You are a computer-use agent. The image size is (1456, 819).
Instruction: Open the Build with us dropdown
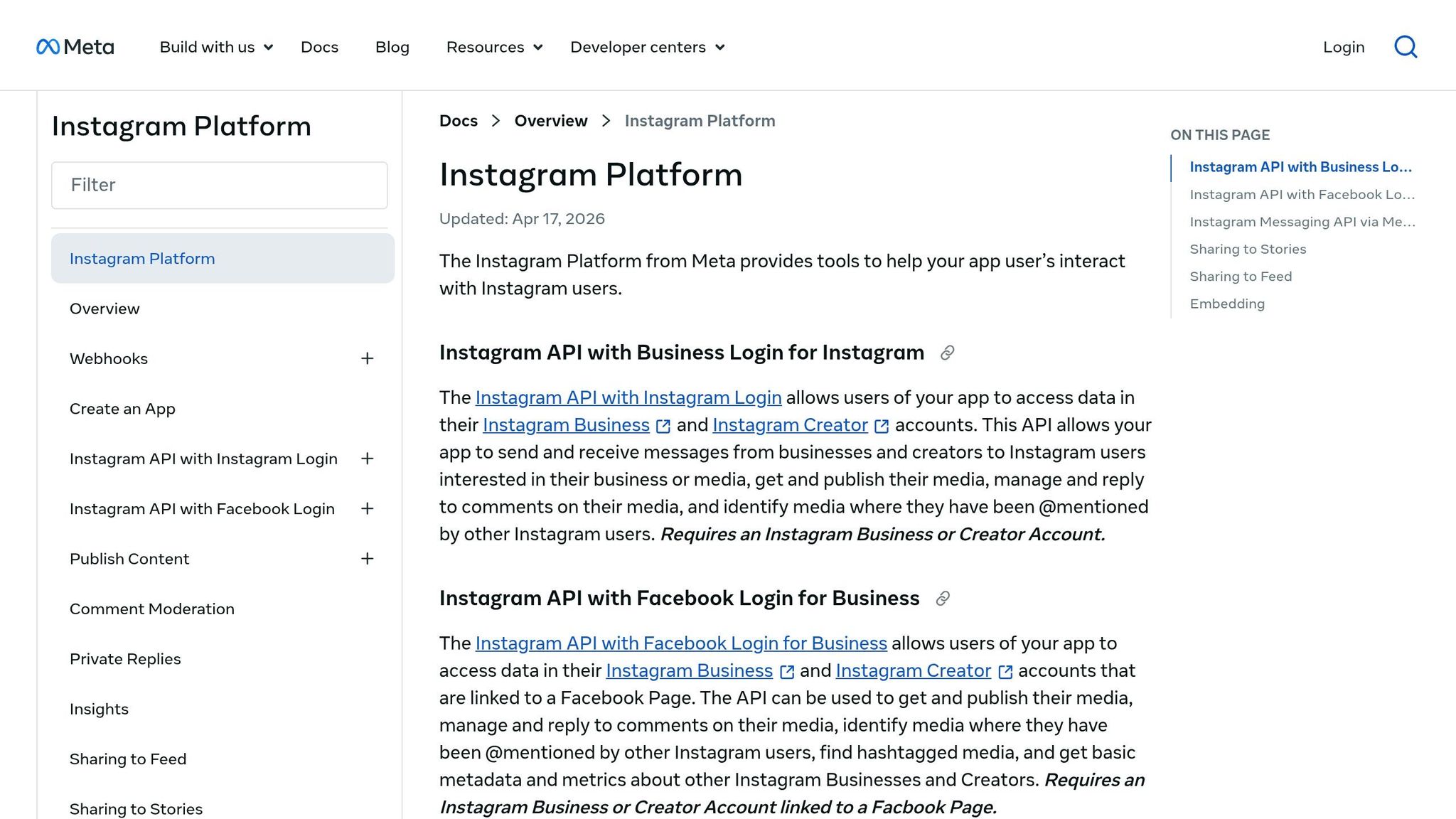[x=216, y=47]
